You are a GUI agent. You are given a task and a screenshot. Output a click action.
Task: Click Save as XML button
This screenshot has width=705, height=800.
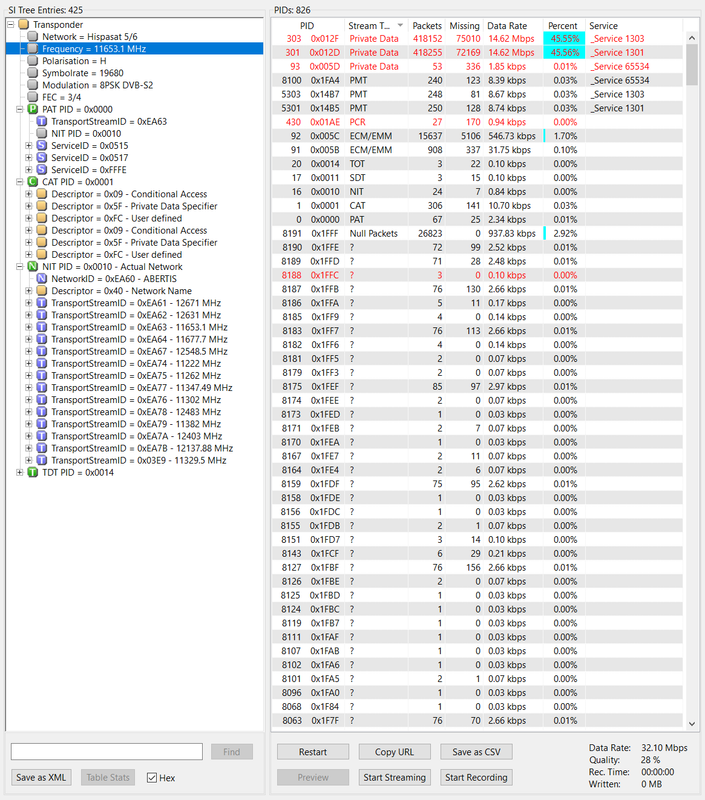pos(41,777)
